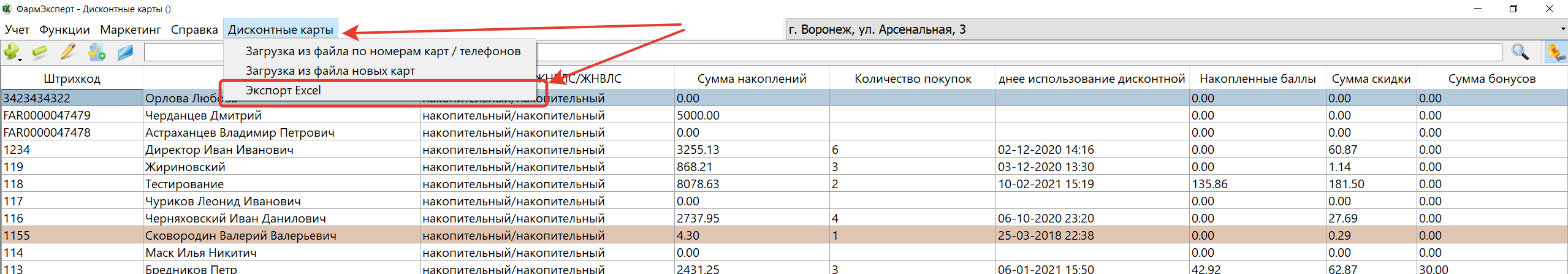Click the green plus add card icon
This screenshot has height=274, width=1568.
coord(10,51)
